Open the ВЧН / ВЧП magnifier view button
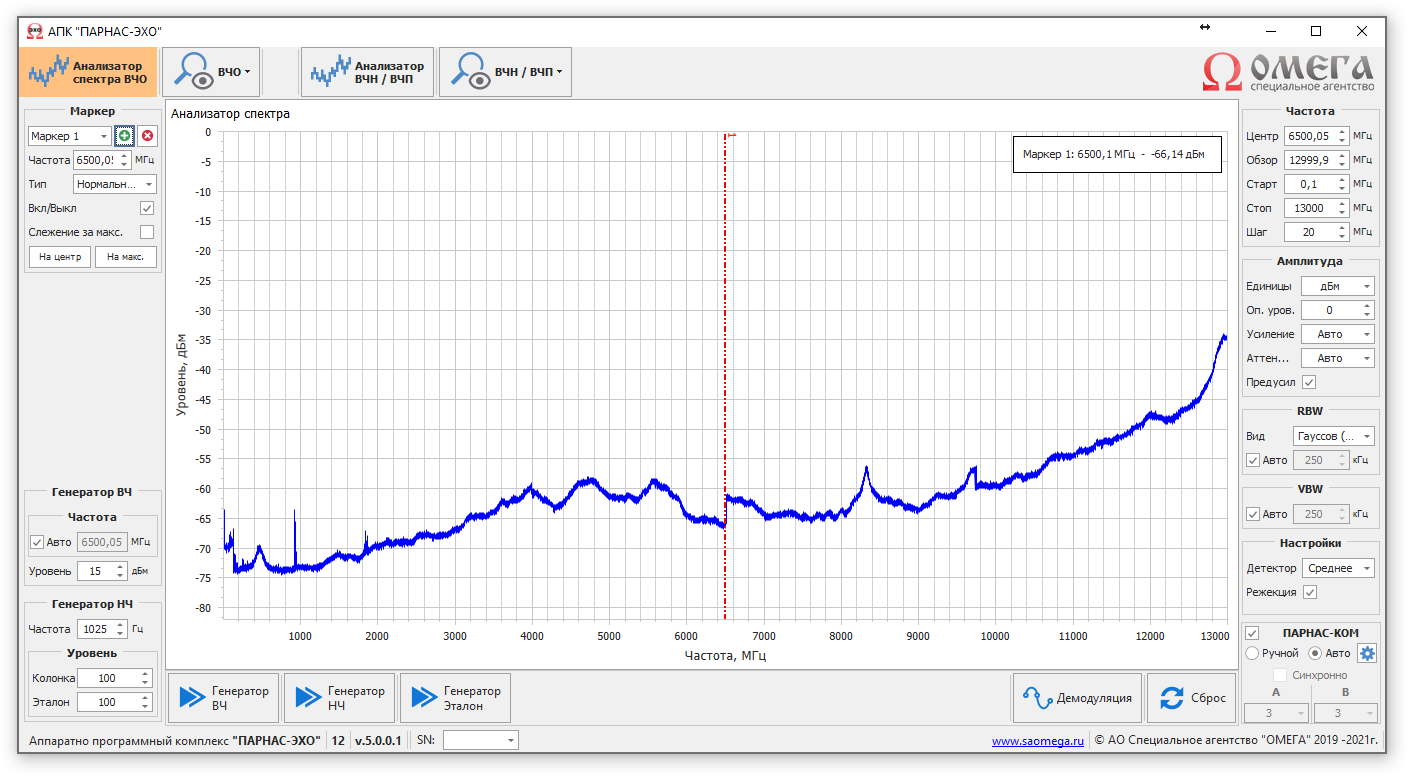This screenshot has height=776, width=1408. 505,72
